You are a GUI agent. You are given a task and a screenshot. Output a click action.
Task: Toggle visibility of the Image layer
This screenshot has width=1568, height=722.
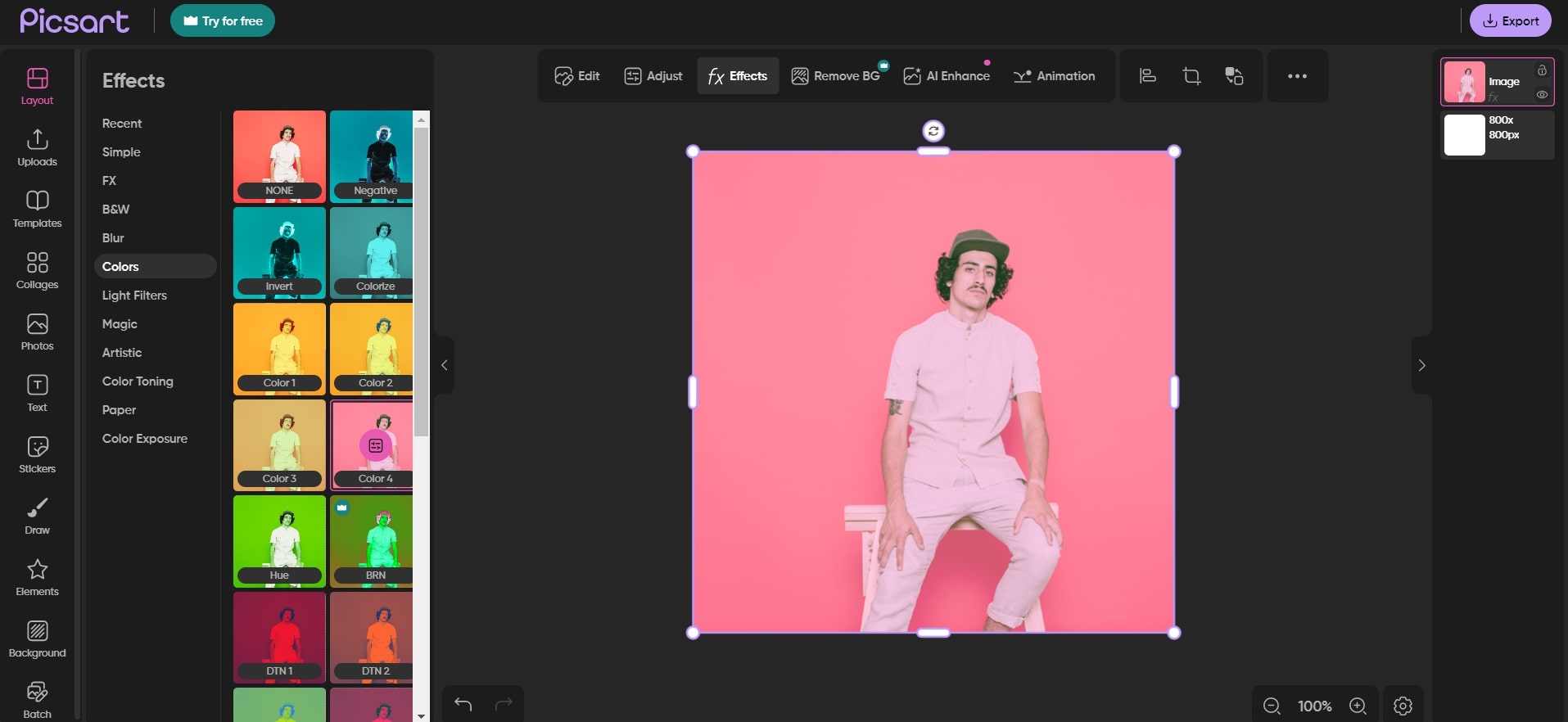tap(1542, 95)
